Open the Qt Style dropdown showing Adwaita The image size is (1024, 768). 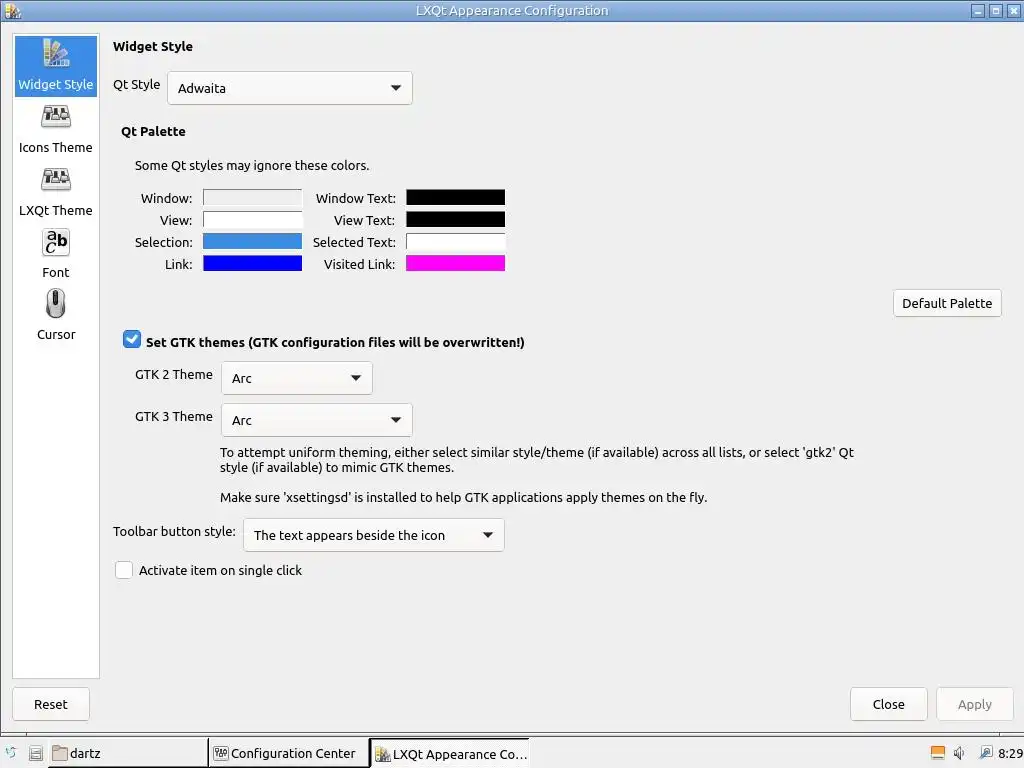(x=289, y=88)
